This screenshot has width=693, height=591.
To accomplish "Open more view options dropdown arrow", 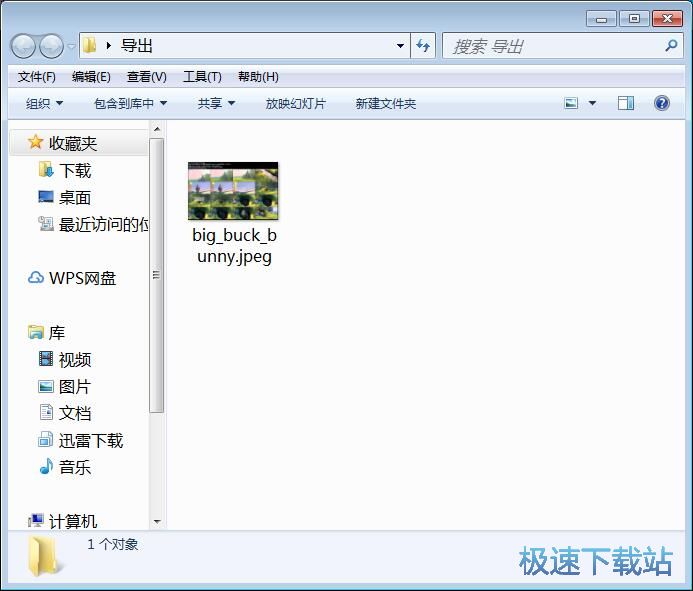I will (592, 103).
